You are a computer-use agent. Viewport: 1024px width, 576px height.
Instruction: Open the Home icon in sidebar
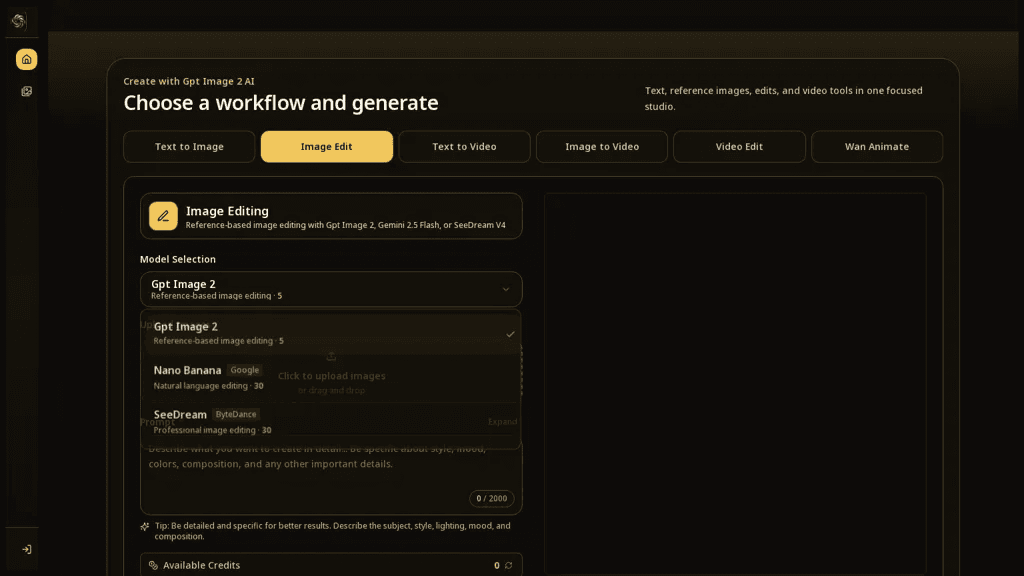(27, 59)
